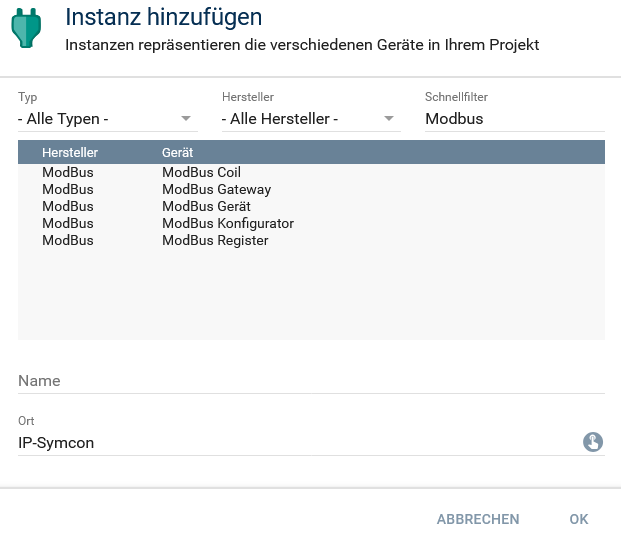Open the Typ dropdown arrow
The image size is (621, 543).
pos(186,119)
